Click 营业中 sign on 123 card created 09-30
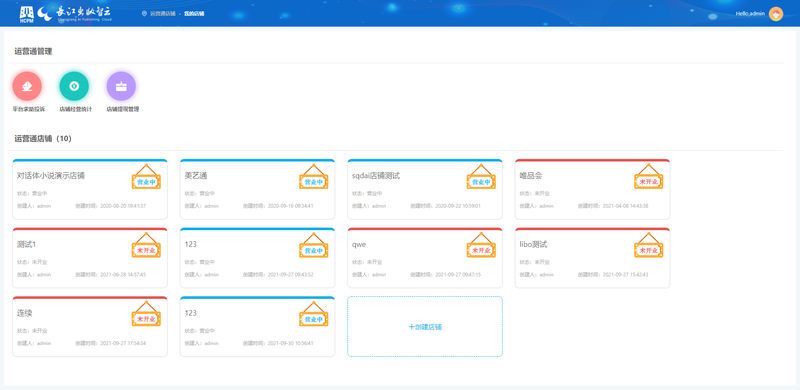Screen dimensions: 800x390 point(314,314)
